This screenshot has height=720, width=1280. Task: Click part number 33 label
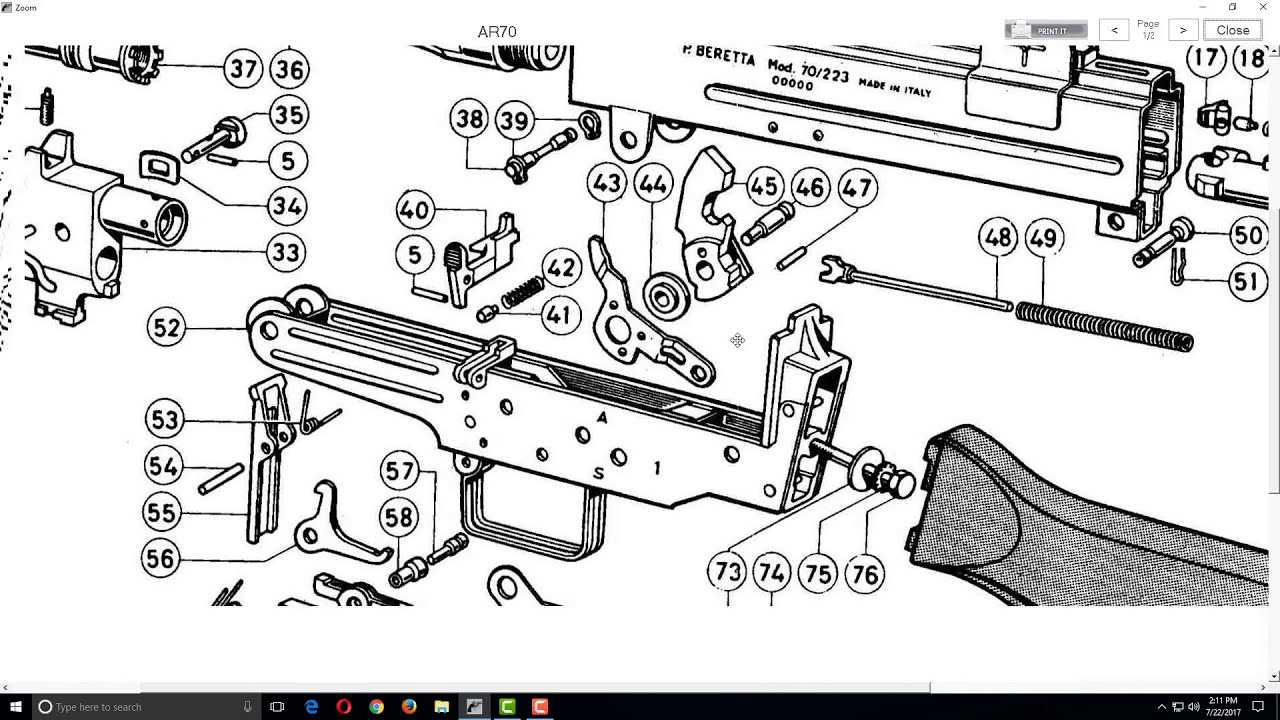[x=286, y=252]
